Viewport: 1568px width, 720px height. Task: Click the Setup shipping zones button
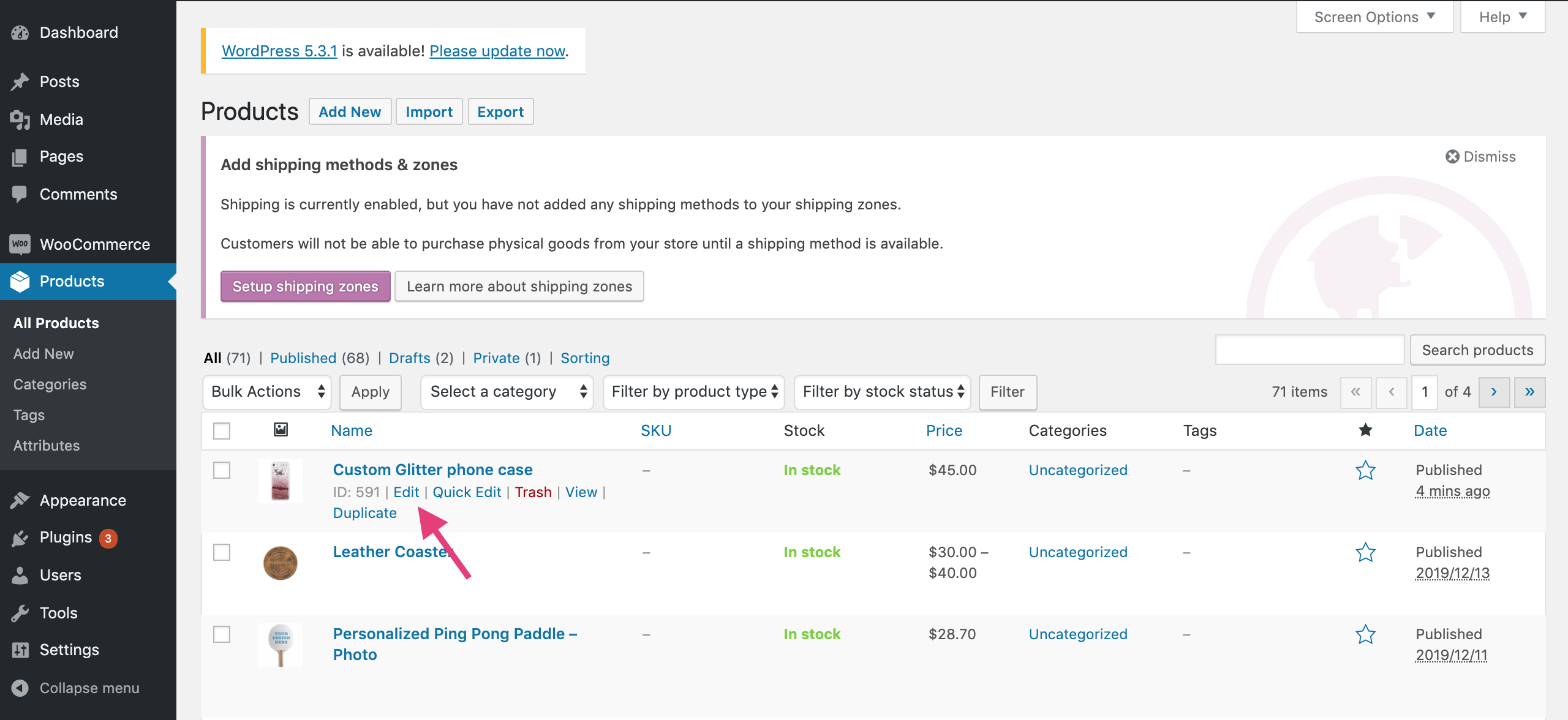[305, 286]
